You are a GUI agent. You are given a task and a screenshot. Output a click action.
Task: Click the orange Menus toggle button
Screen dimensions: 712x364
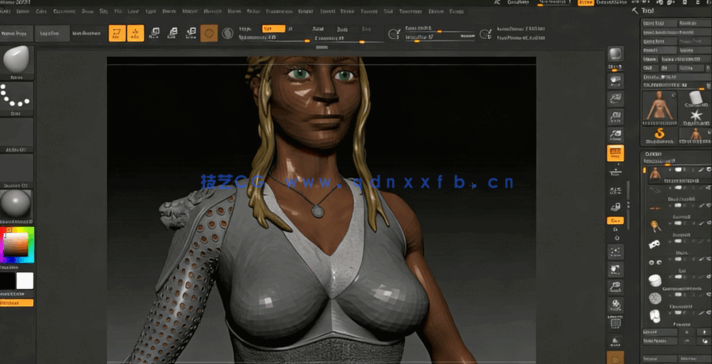point(586,3)
